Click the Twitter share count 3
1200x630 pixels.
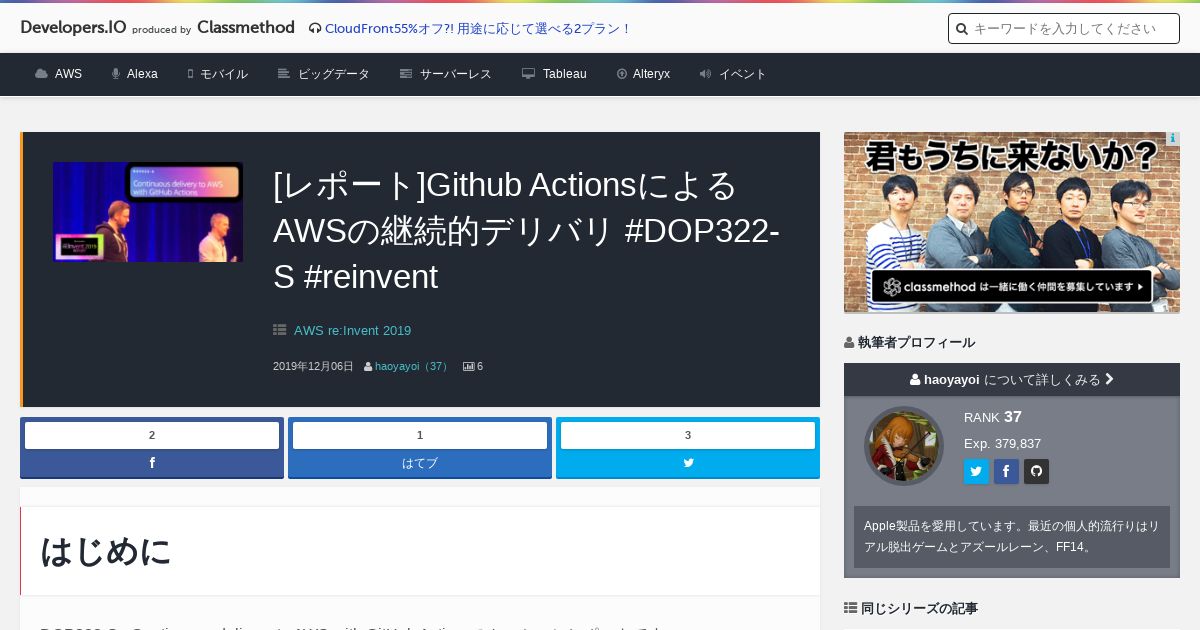click(x=688, y=435)
